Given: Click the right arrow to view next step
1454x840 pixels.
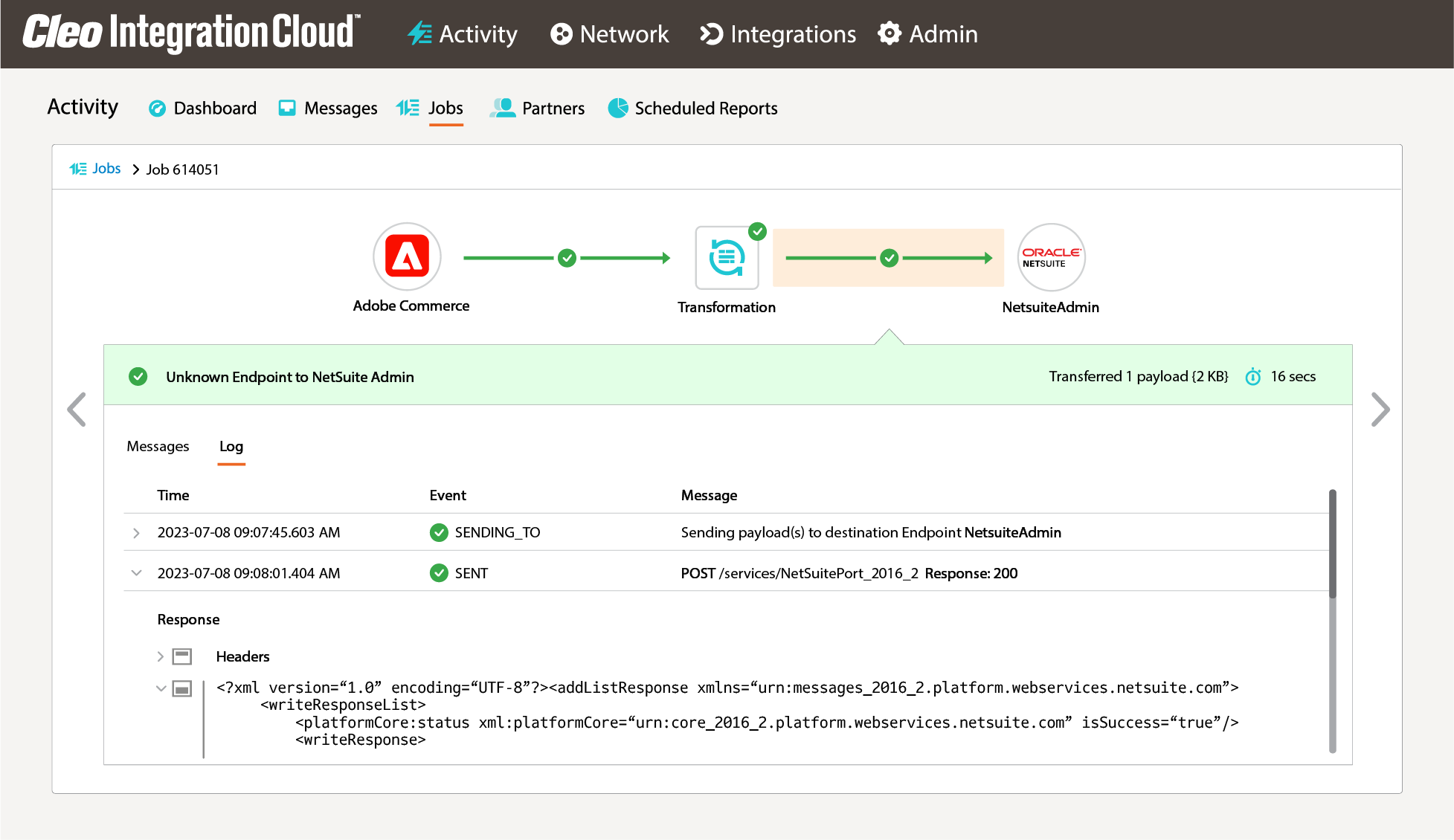Looking at the screenshot, I should (x=1381, y=410).
